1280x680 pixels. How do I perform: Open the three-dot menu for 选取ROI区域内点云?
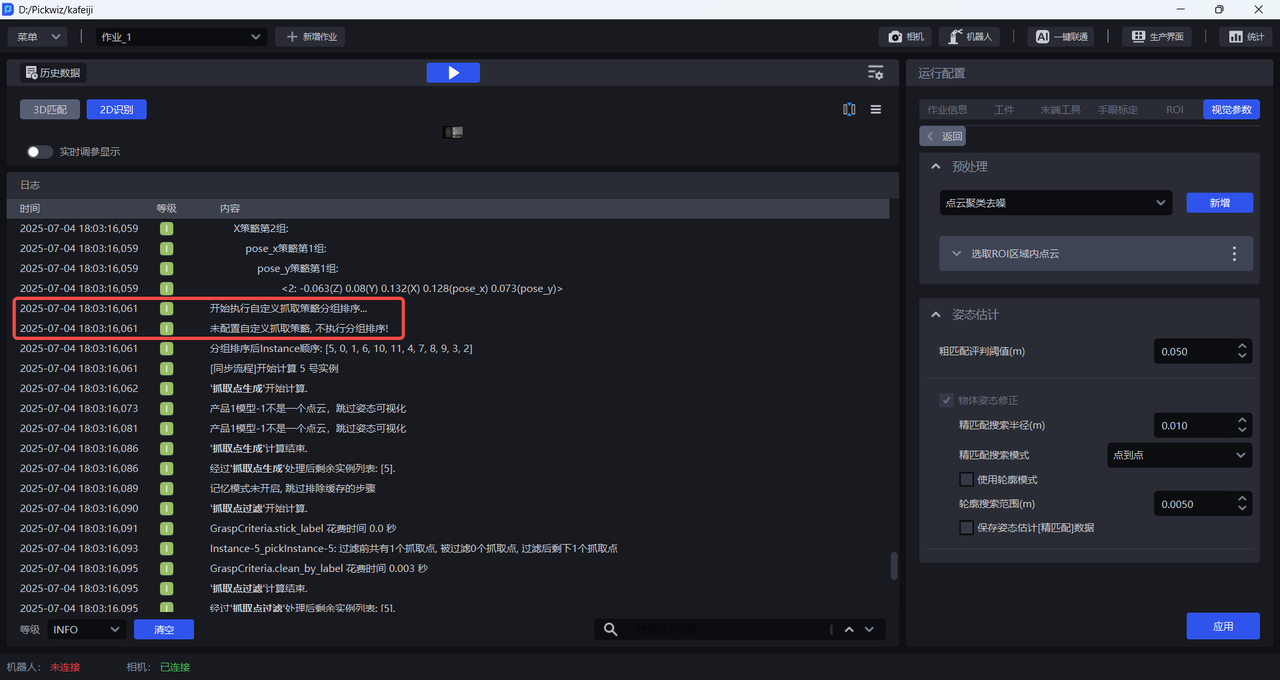click(x=1234, y=254)
